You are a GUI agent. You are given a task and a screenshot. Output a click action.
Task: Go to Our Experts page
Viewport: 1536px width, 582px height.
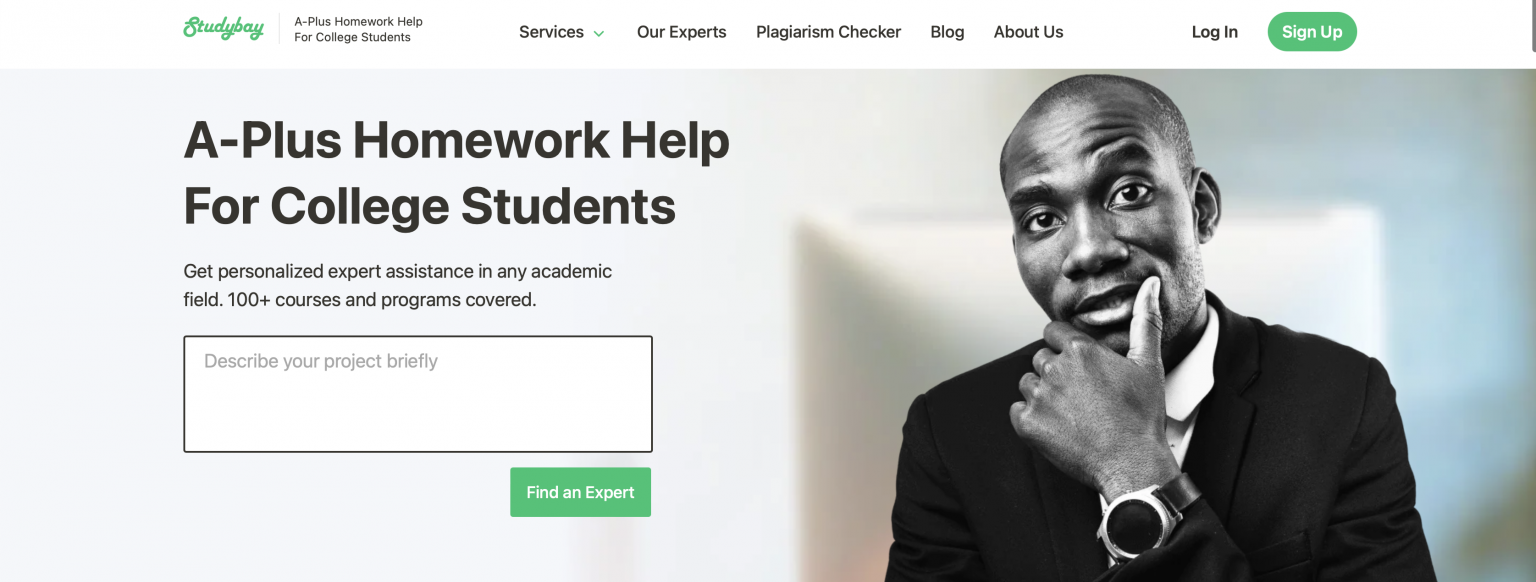tap(682, 32)
